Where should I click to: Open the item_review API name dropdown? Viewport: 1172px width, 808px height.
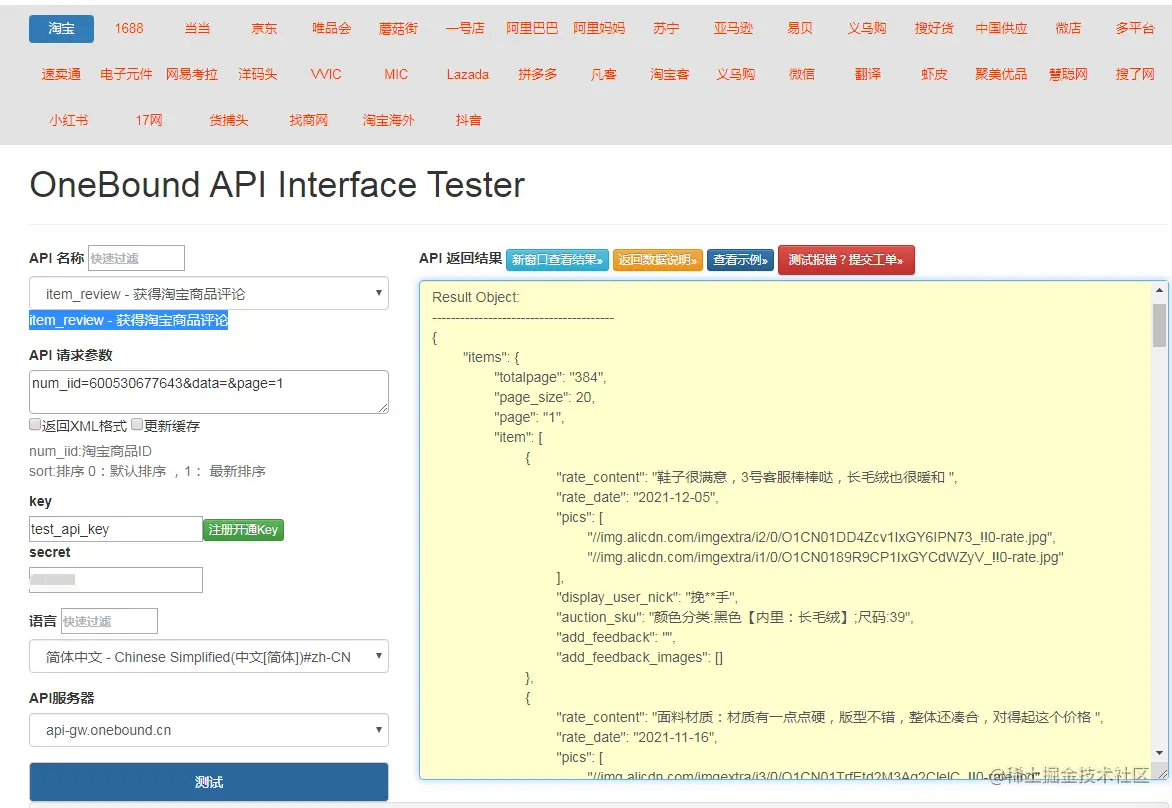(209, 293)
